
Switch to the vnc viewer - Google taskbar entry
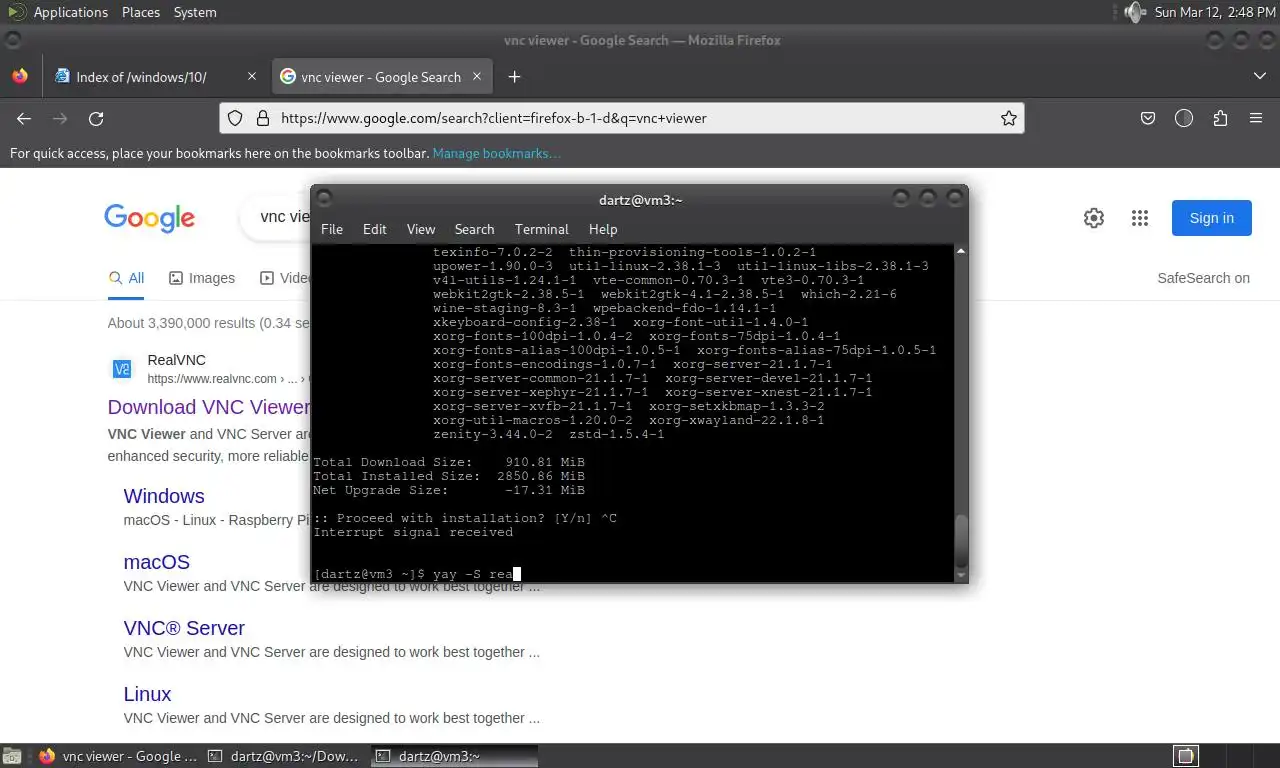pyautogui.click(x=118, y=756)
